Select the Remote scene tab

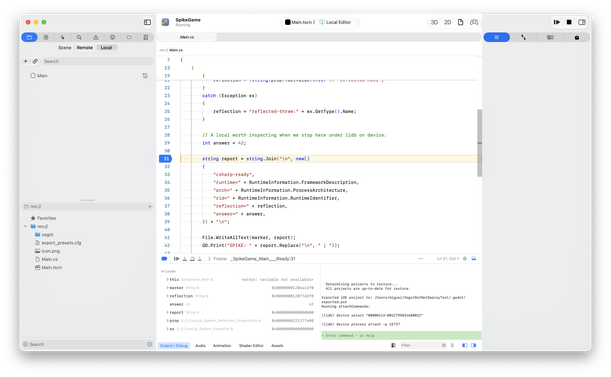(x=85, y=48)
